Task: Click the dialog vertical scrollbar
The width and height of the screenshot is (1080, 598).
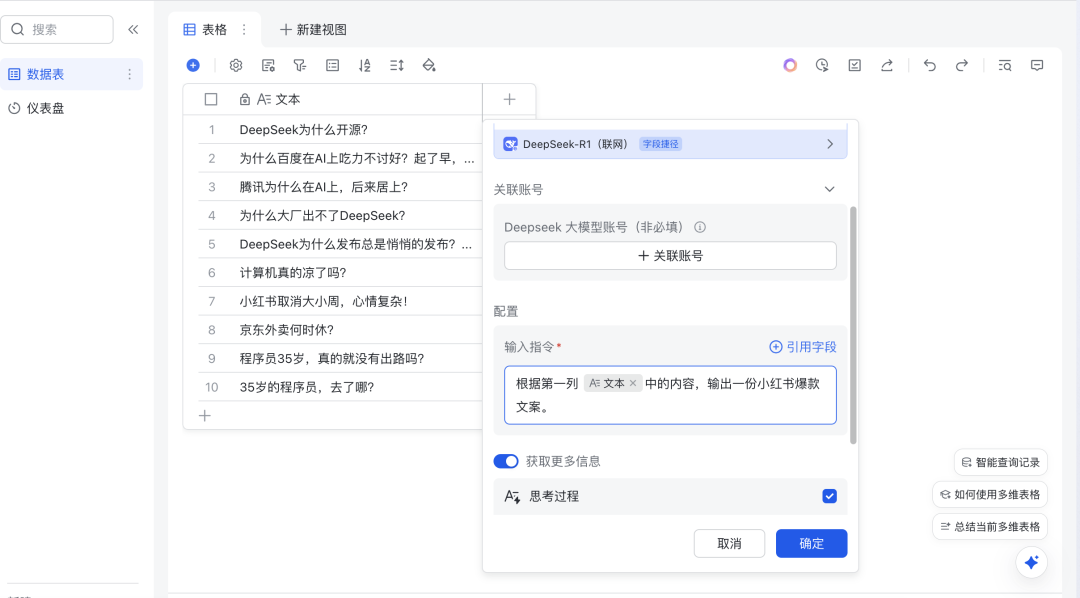Action: click(x=853, y=324)
